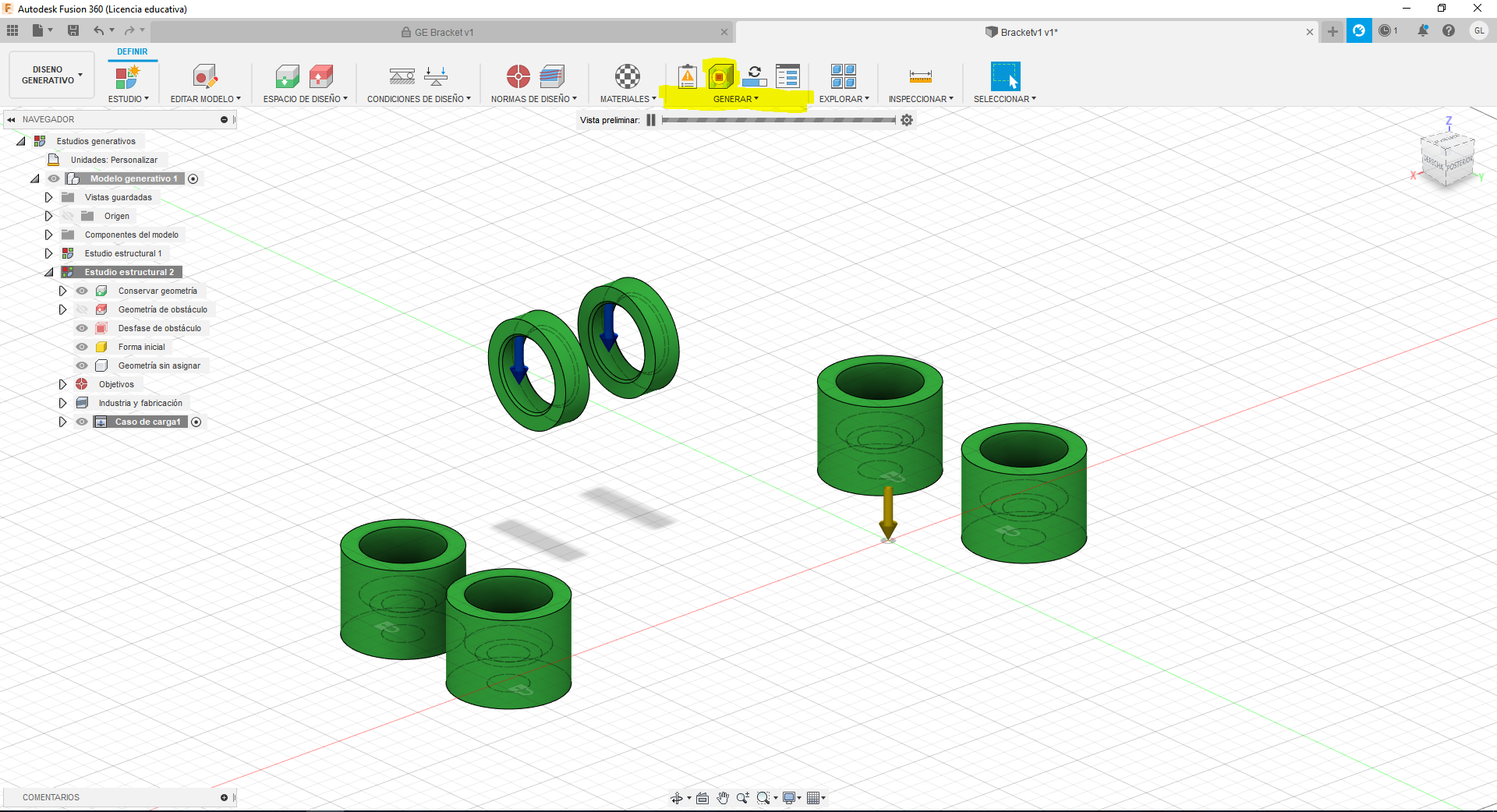Open the Help question-mark icon
This screenshot has width=1497, height=812.
pos(1449,30)
